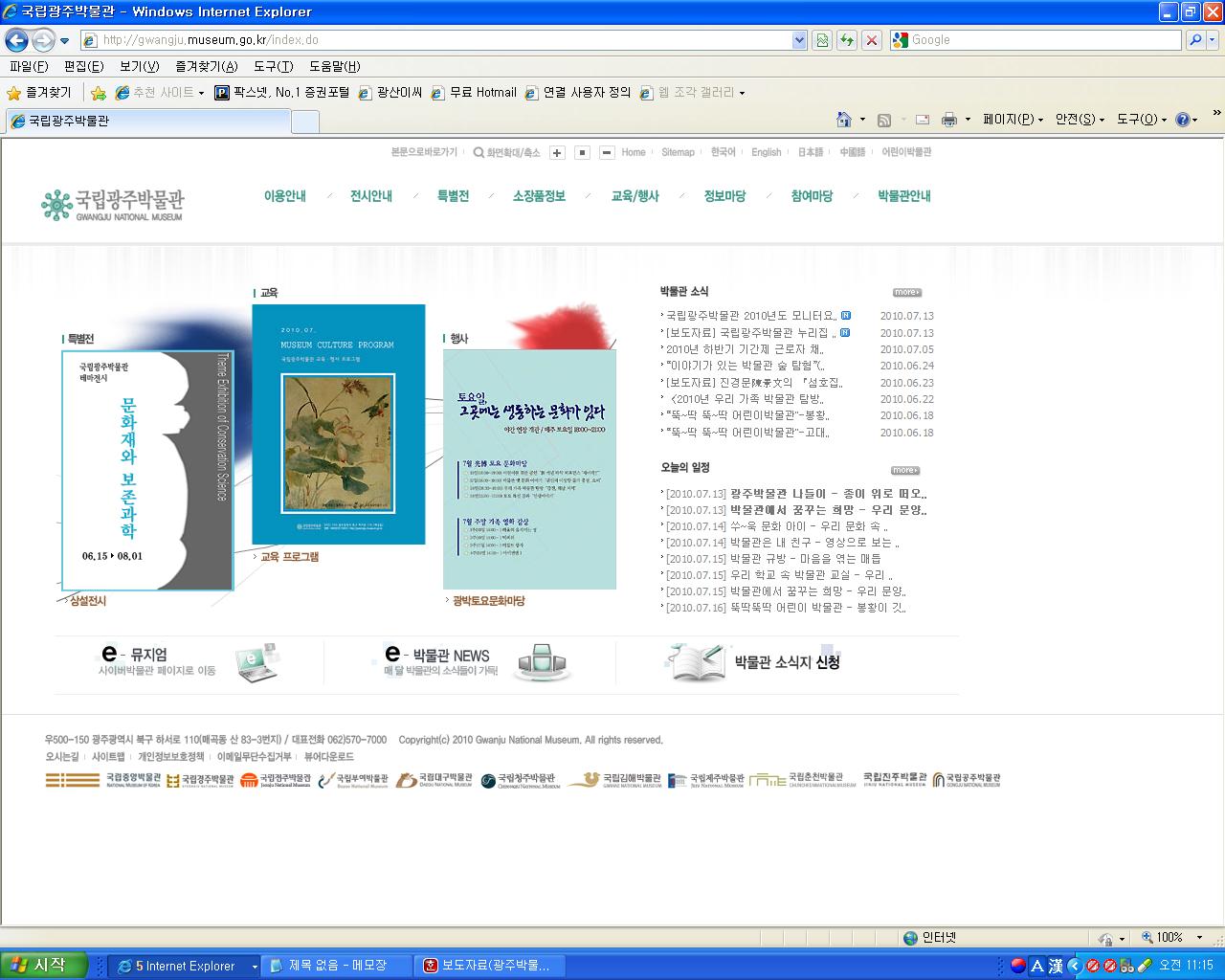
Task: Expand the address bar URL dropdown
Action: [799, 40]
